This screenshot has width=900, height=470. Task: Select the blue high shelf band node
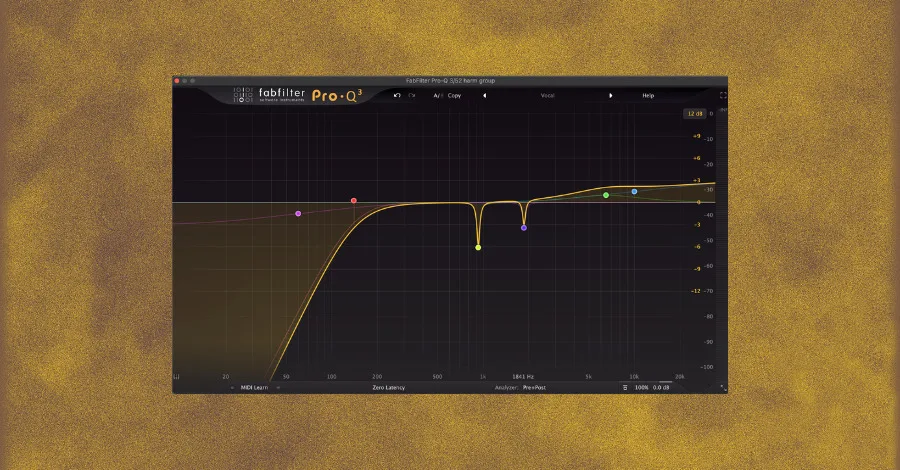coord(634,192)
